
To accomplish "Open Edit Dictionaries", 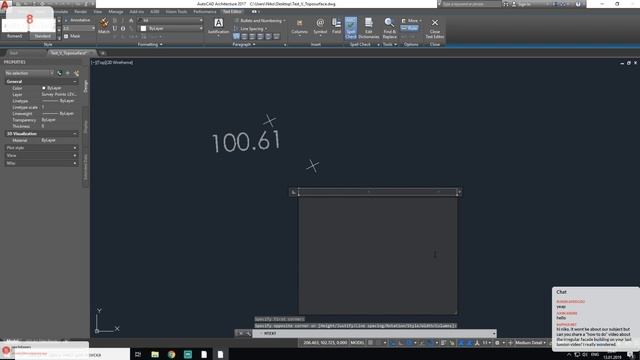I will [369, 28].
